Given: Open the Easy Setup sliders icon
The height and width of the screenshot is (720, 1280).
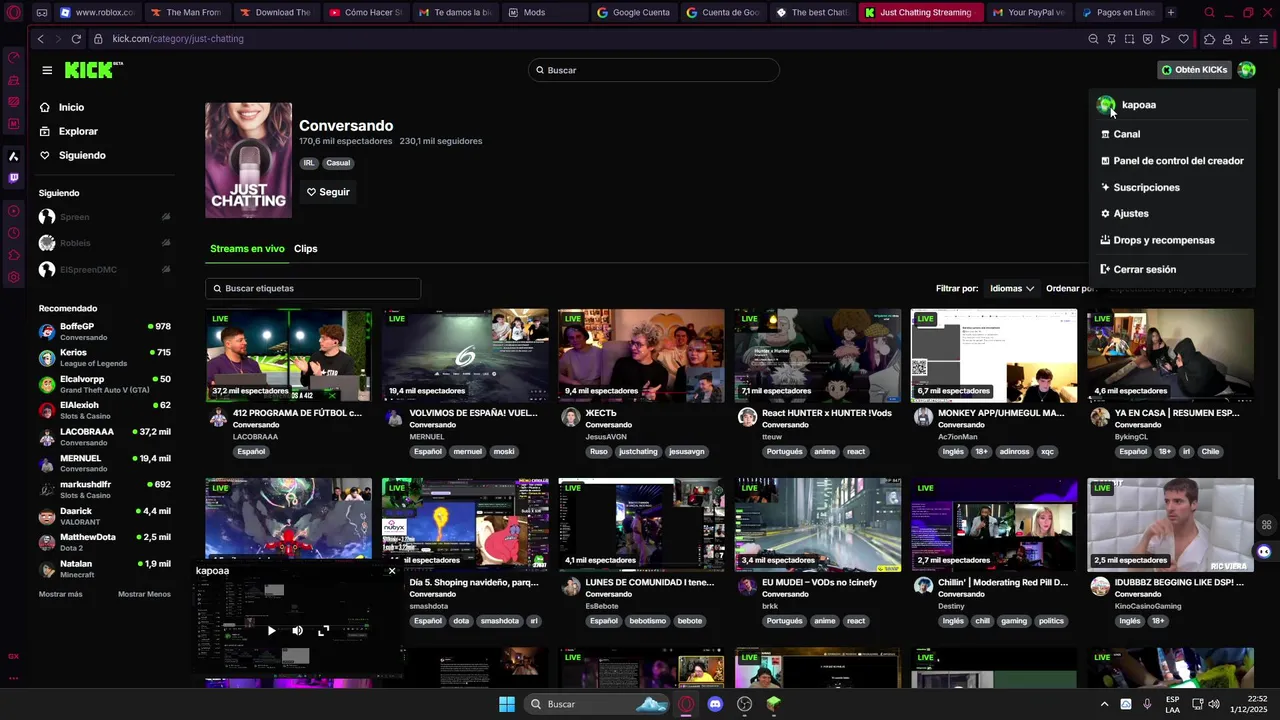Looking at the screenshot, I should pos(1264,39).
